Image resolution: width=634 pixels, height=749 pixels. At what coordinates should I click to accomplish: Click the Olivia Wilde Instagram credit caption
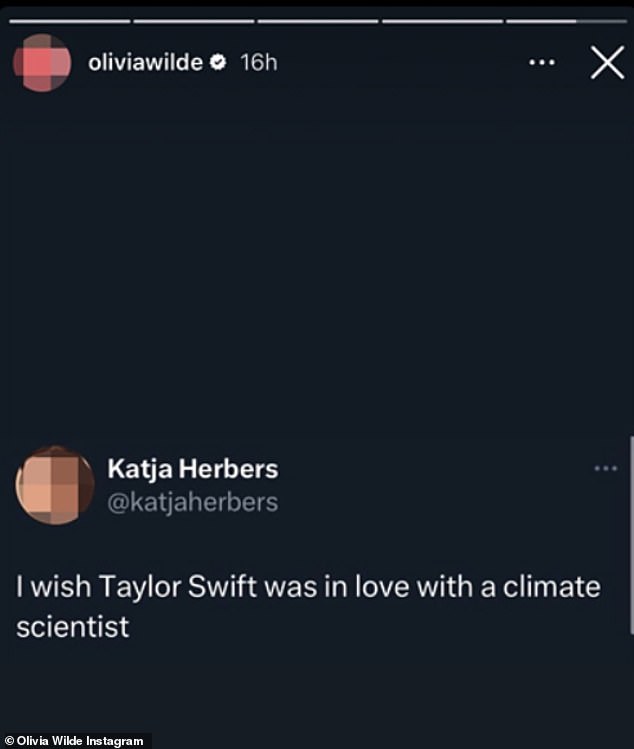tap(74, 741)
